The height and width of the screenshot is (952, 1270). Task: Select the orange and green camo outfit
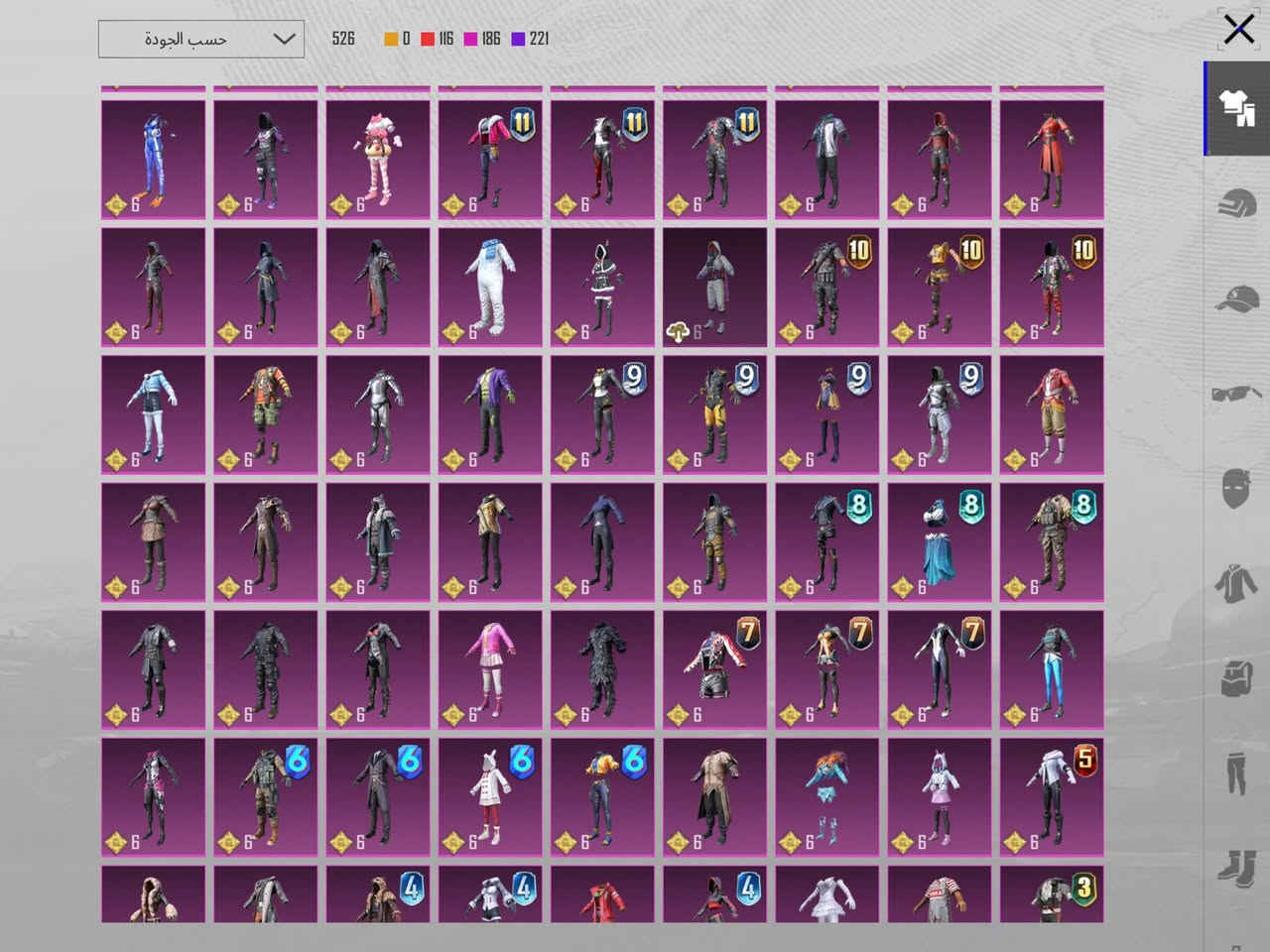[266, 415]
